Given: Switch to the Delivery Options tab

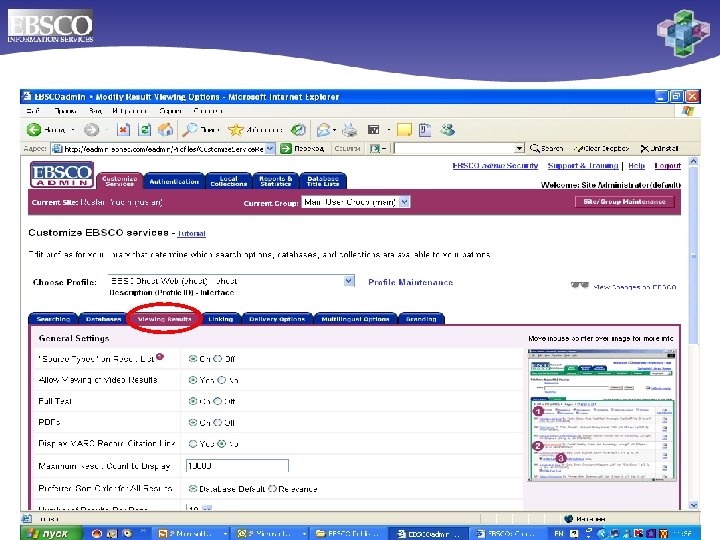Looking at the screenshot, I should coord(277,319).
